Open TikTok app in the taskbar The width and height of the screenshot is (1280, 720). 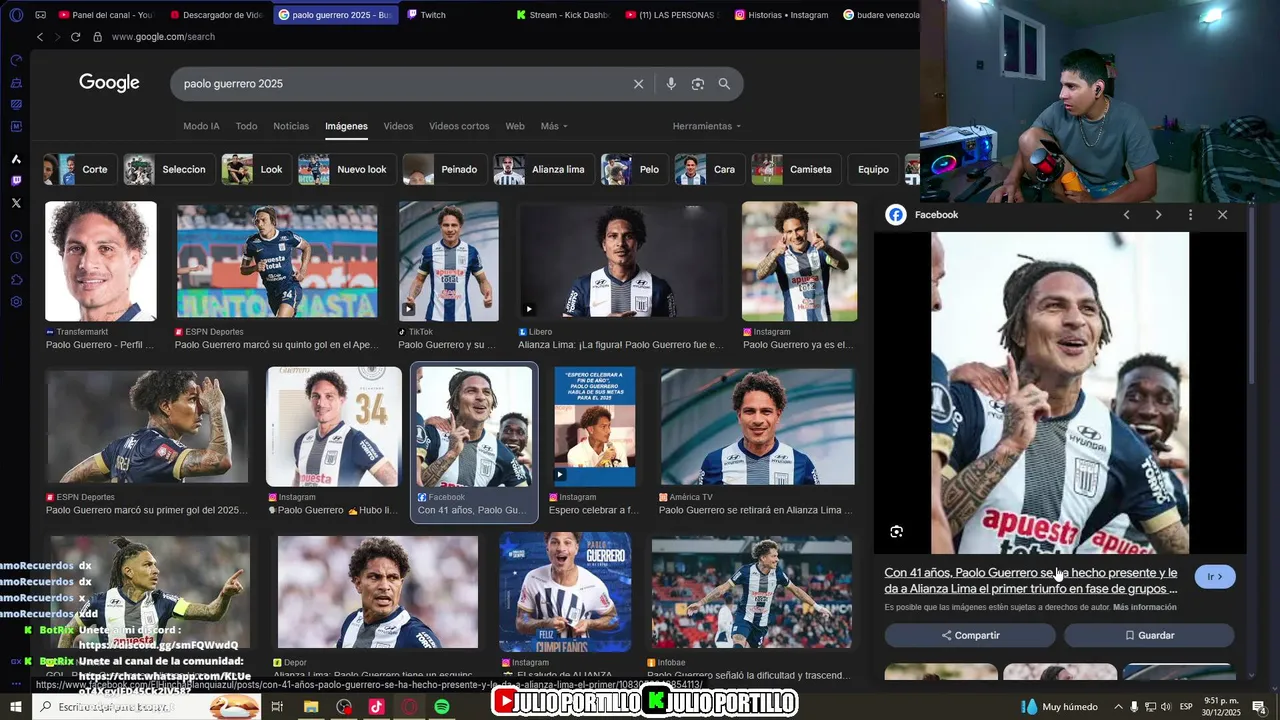pyautogui.click(x=376, y=707)
